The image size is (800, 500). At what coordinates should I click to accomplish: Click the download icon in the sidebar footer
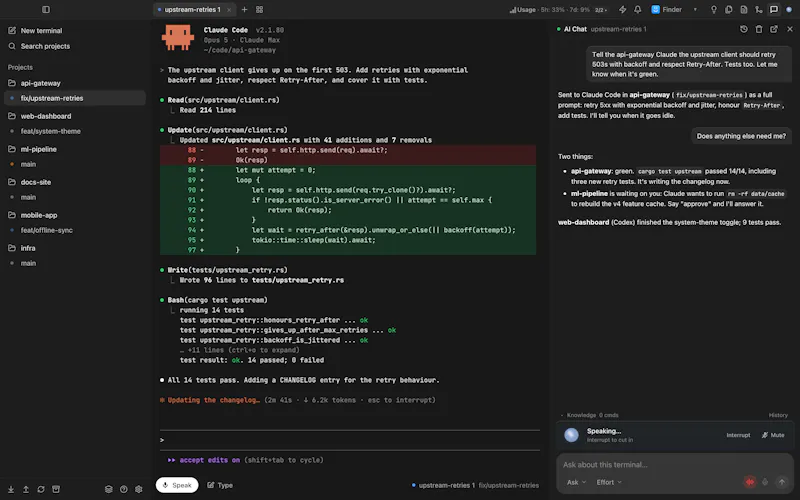point(11,489)
